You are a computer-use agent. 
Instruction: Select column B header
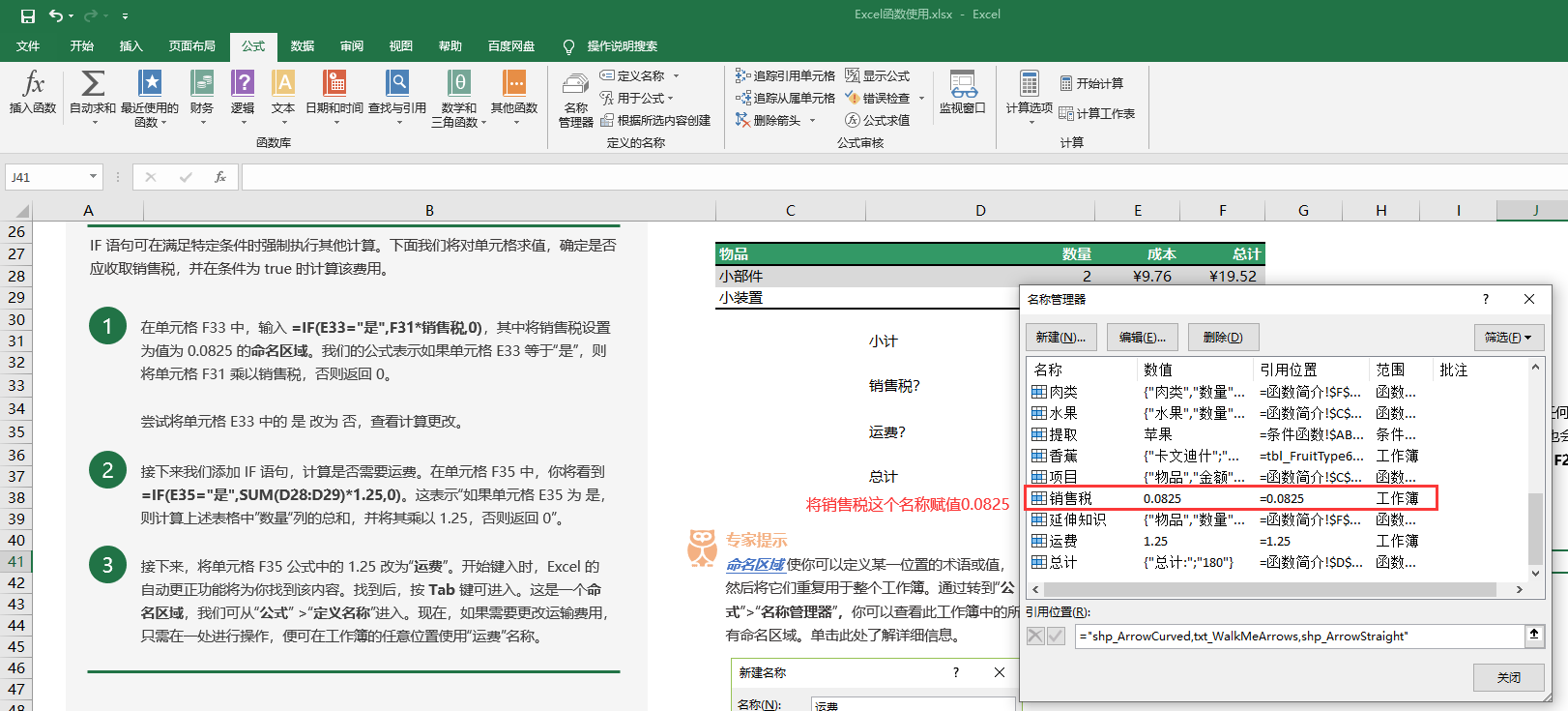click(429, 211)
